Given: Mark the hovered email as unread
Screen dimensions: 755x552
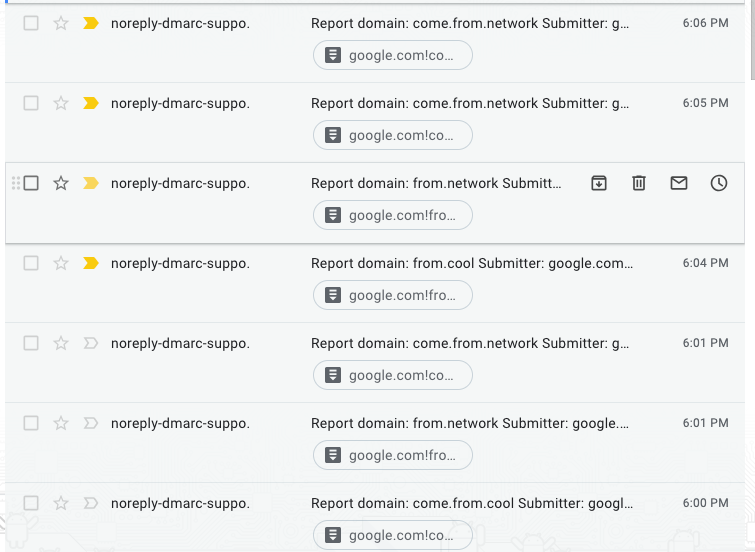Looking at the screenshot, I should tap(679, 183).
